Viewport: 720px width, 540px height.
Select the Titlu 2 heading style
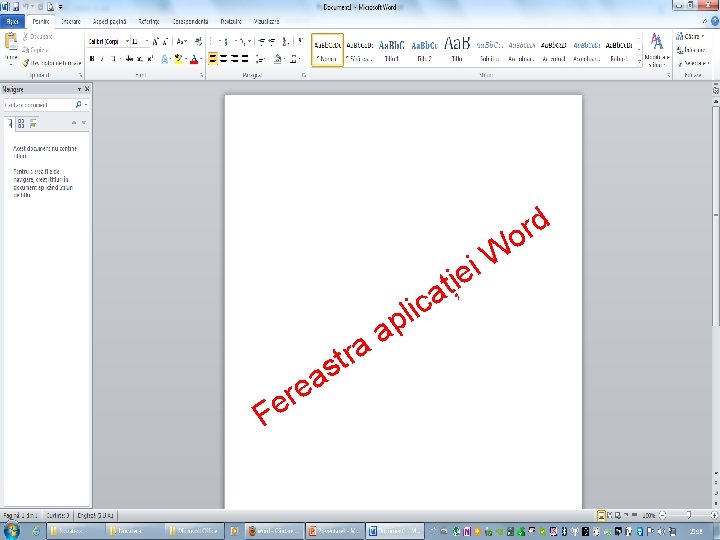[x=424, y=51]
